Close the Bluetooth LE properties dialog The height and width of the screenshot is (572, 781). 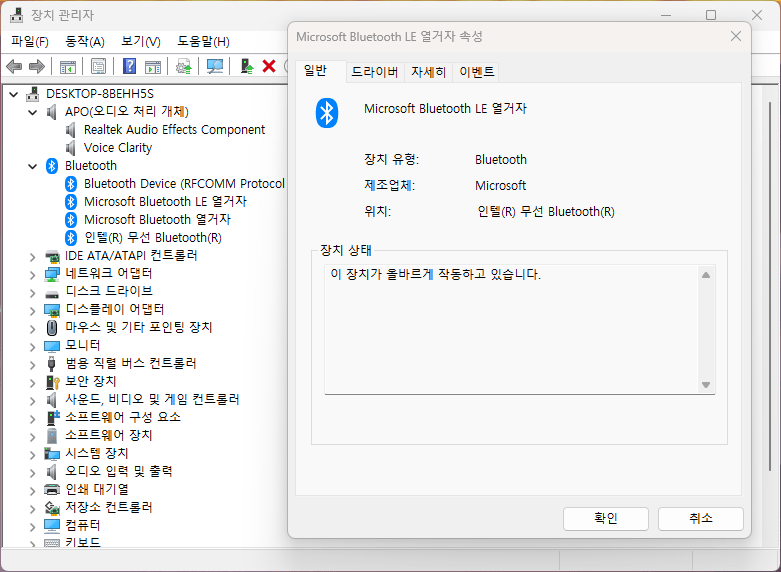coord(736,36)
